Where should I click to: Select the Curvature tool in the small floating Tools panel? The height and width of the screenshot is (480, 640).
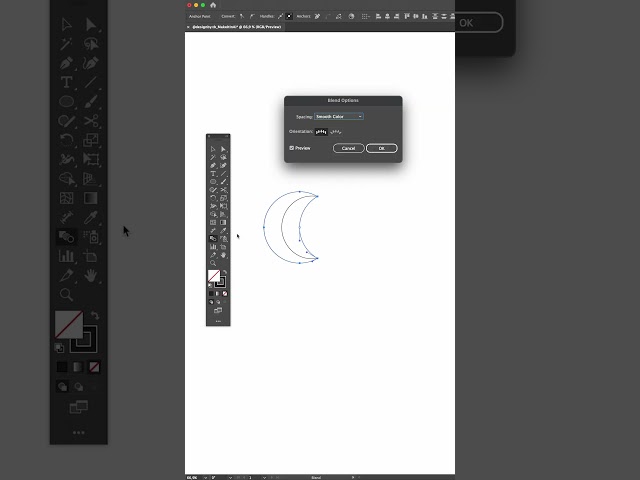(223, 165)
